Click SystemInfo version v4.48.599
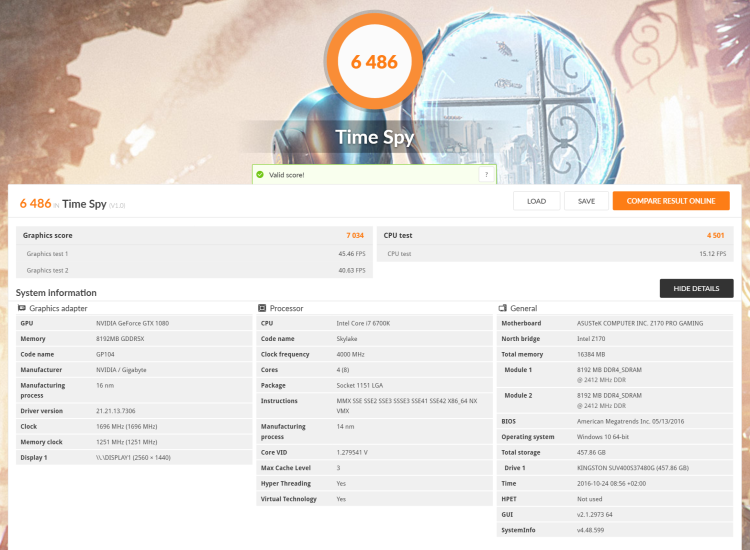Viewport: 750px width, 550px height. tap(590, 530)
